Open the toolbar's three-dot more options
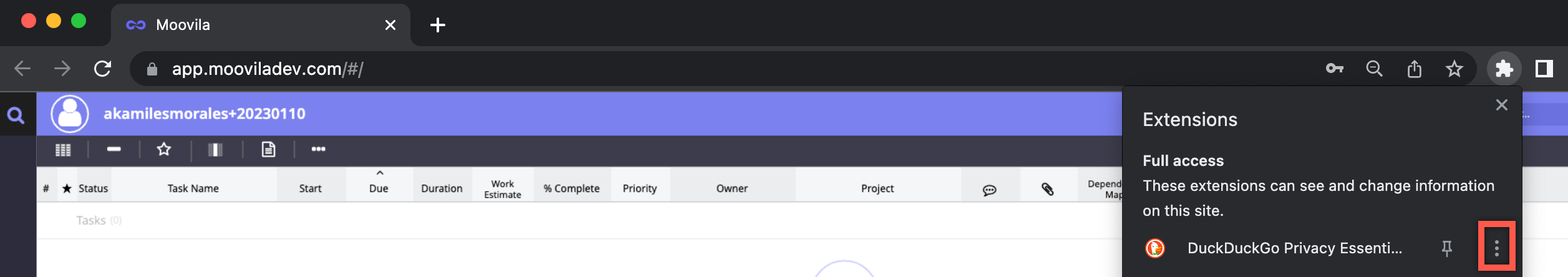This screenshot has width=1568, height=277. 318,149
